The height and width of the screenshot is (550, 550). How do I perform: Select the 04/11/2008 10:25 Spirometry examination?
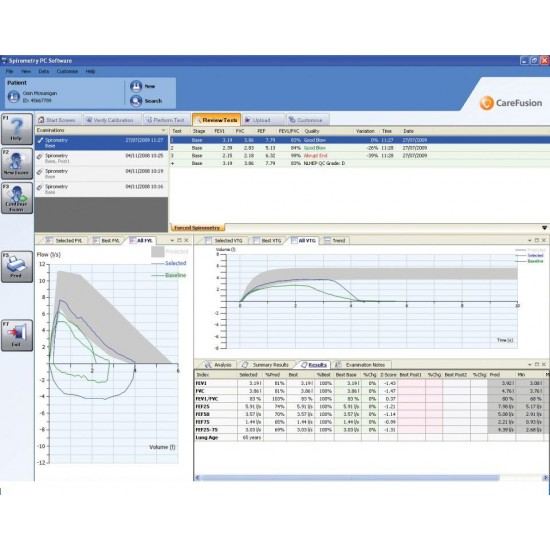[x=101, y=158]
